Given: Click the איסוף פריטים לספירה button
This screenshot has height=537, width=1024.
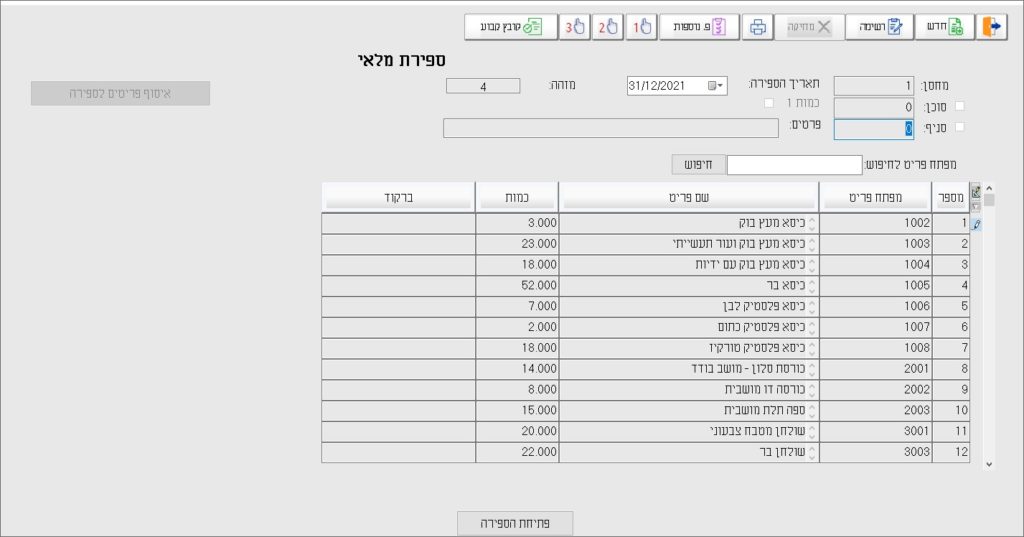Looking at the screenshot, I should (x=120, y=93).
